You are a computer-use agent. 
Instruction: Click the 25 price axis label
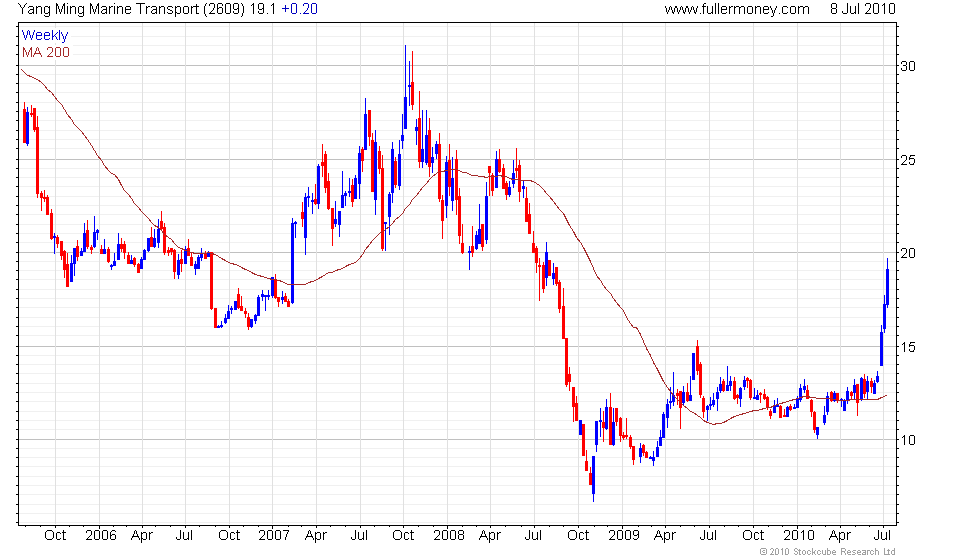(908, 160)
